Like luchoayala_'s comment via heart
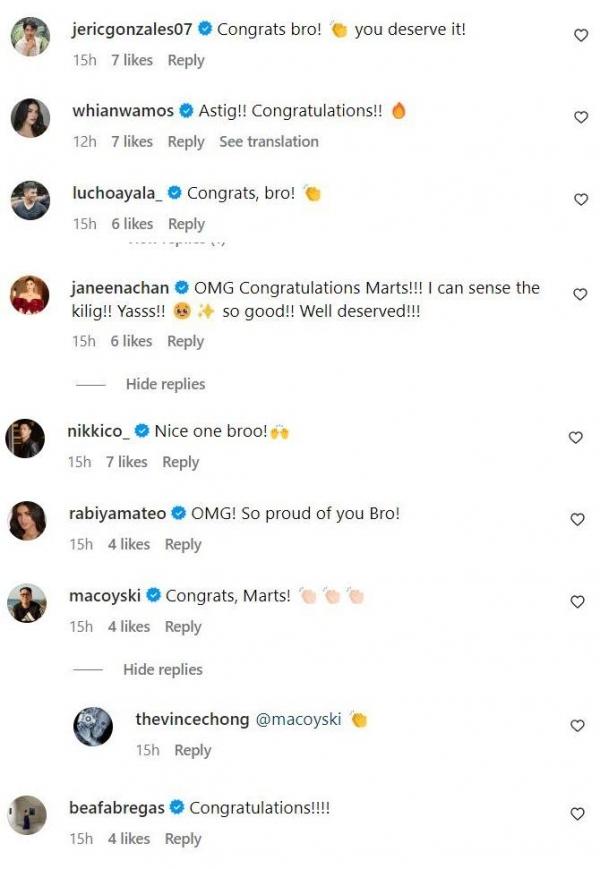 click(581, 199)
